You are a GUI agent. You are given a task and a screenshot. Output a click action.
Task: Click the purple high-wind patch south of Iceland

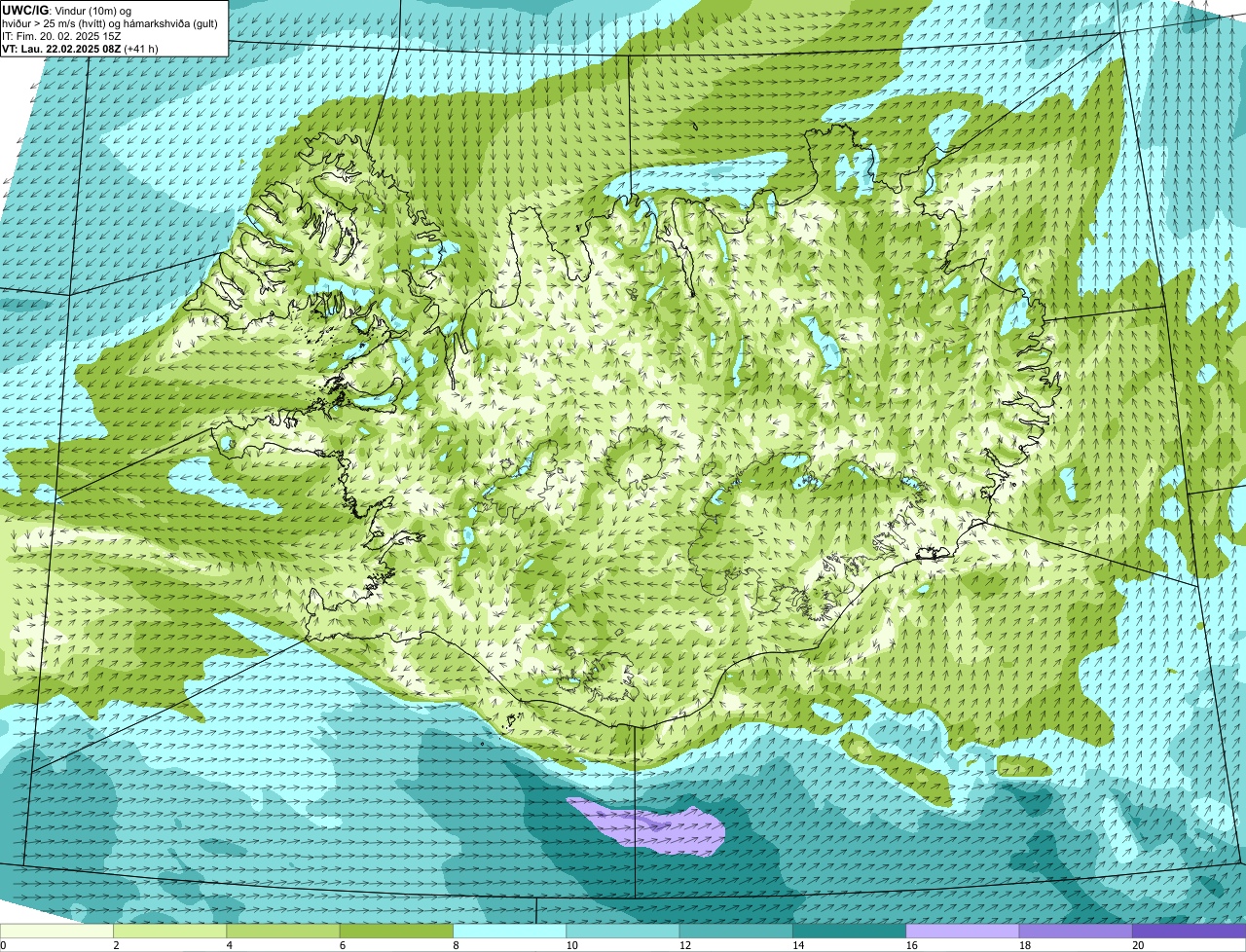(x=650, y=826)
